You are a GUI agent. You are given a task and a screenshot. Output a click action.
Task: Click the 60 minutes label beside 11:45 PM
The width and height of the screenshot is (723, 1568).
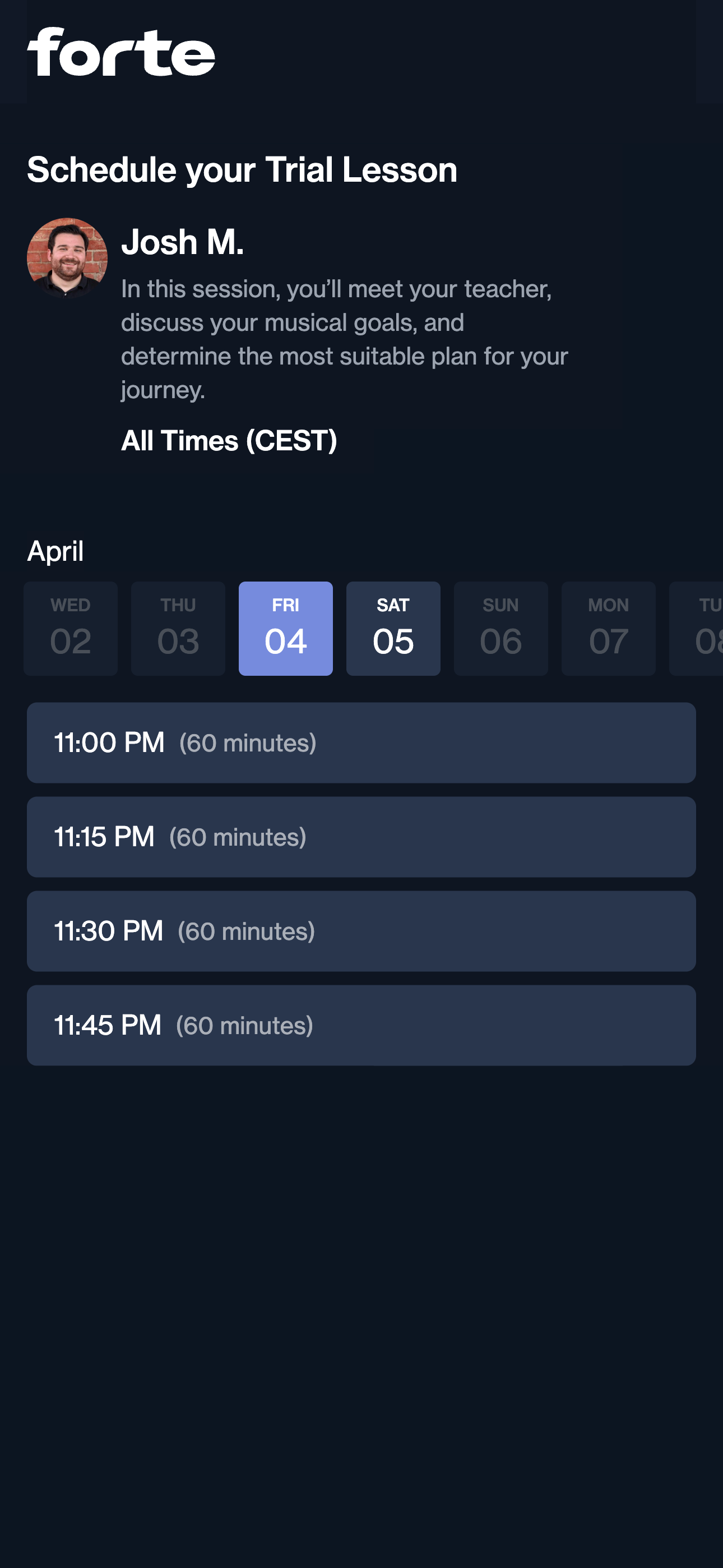(245, 1026)
